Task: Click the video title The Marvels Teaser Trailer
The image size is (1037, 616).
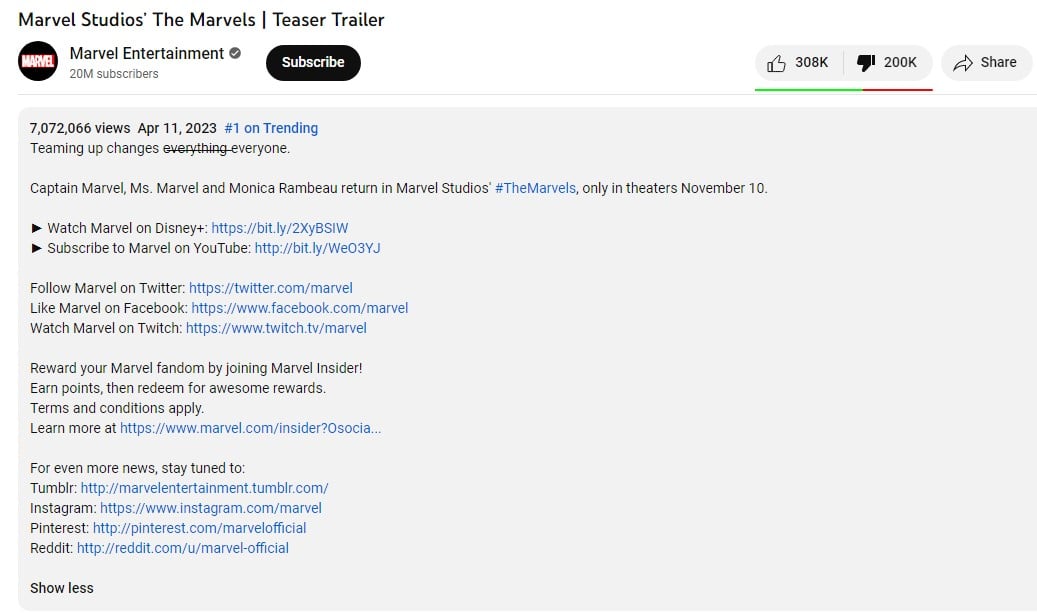Action: pos(201,20)
